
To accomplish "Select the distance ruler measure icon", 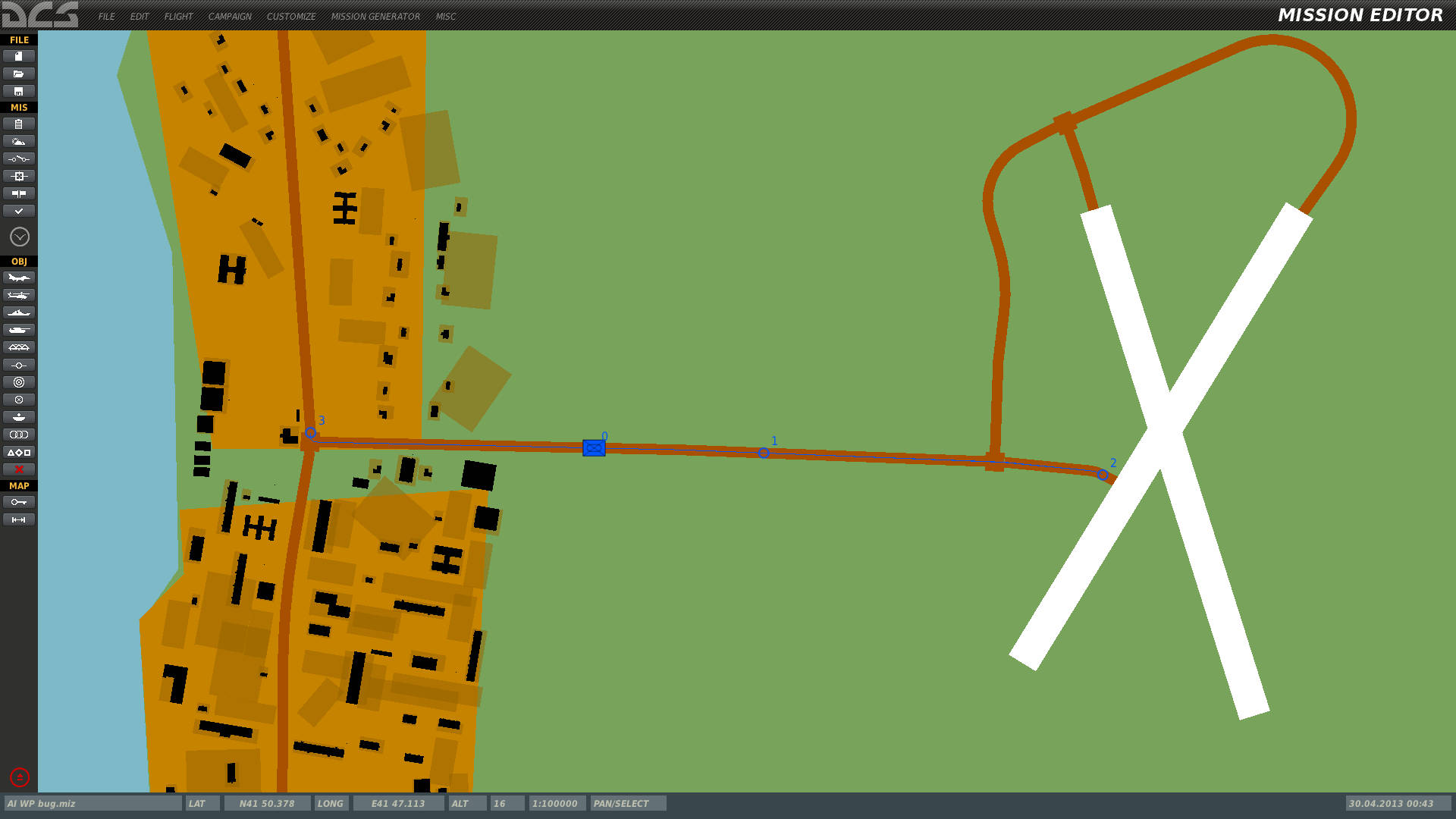I will tap(19, 519).
